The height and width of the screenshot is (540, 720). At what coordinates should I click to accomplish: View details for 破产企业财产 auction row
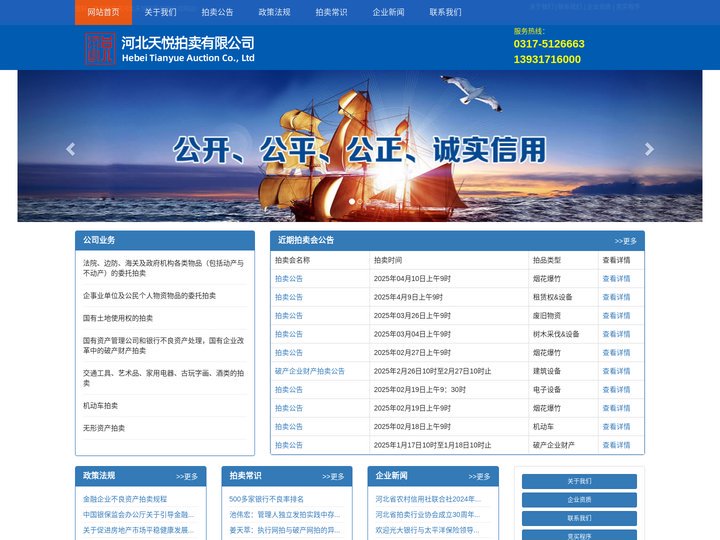coord(616,445)
